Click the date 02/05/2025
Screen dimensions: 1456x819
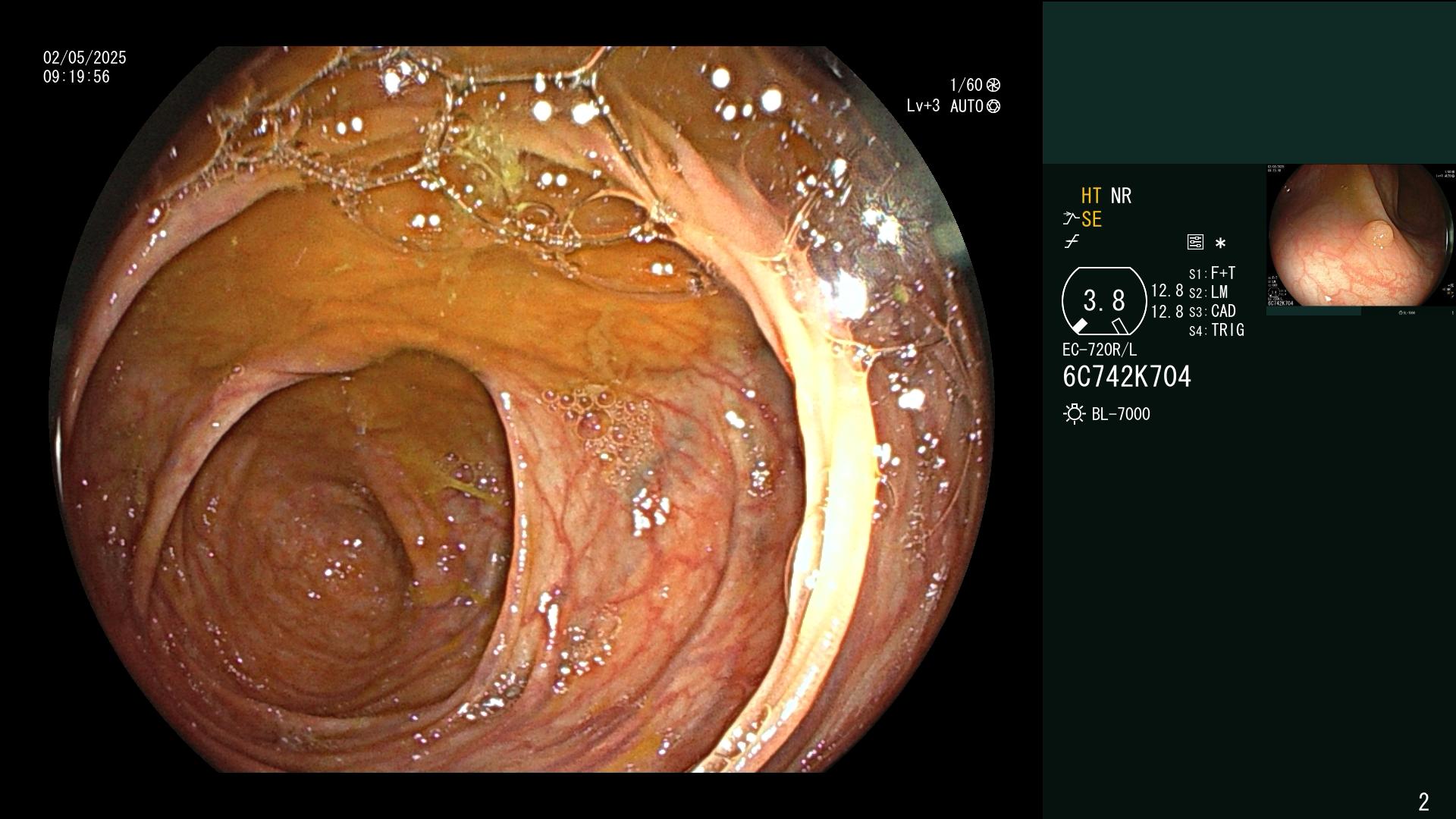[x=85, y=58]
